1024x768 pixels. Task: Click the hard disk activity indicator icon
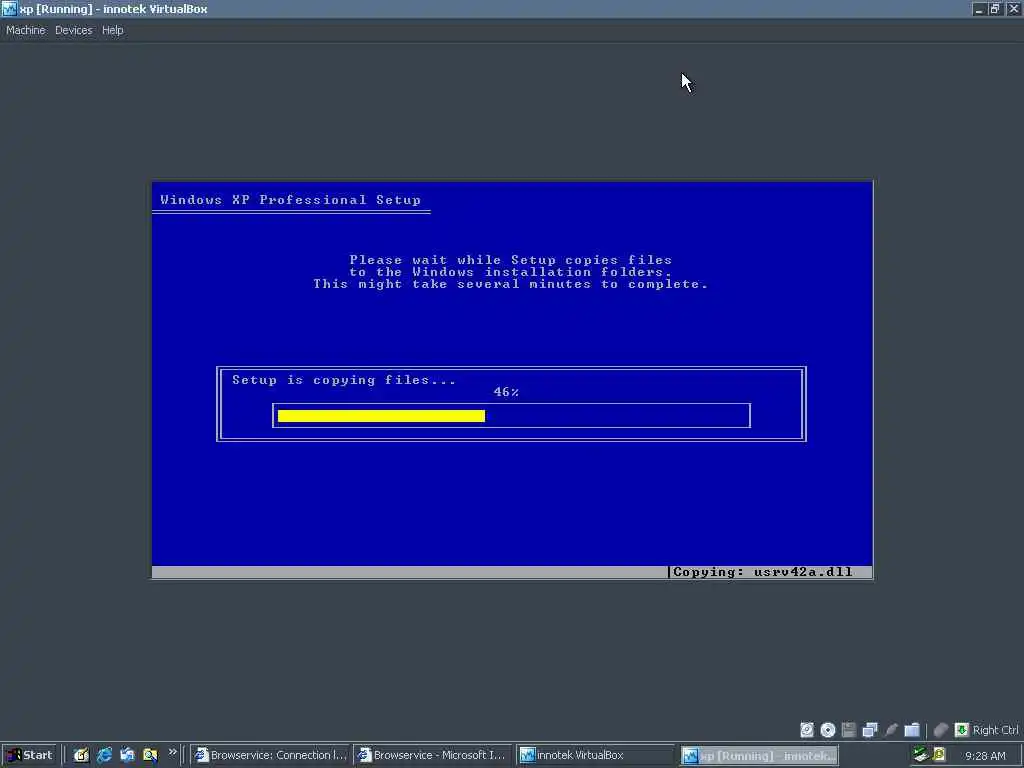tap(807, 730)
